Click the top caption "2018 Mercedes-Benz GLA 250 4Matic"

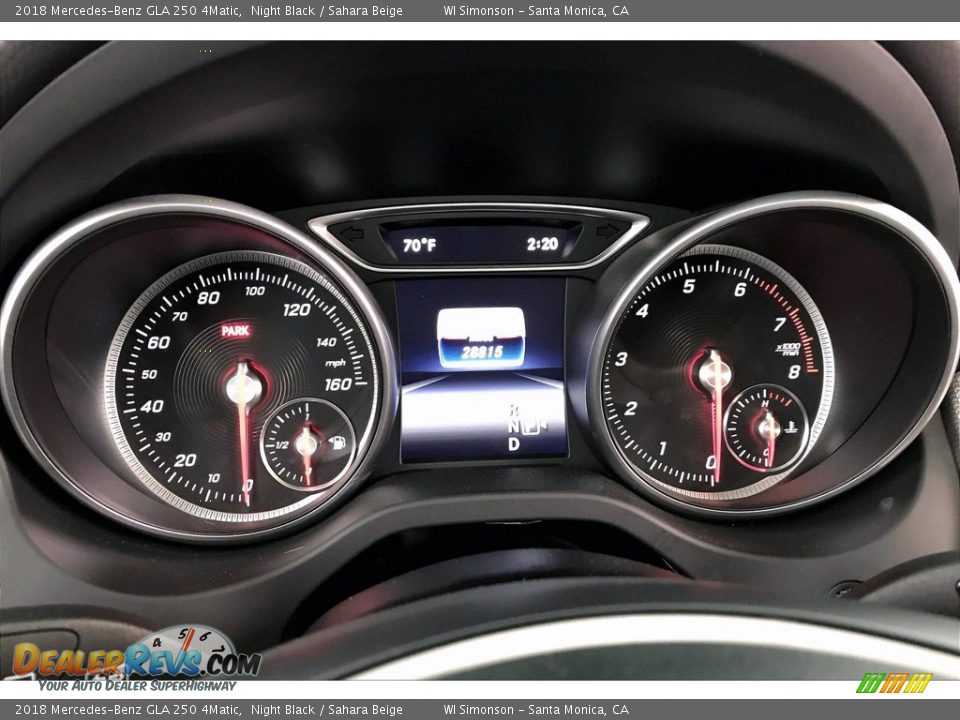coord(127,10)
